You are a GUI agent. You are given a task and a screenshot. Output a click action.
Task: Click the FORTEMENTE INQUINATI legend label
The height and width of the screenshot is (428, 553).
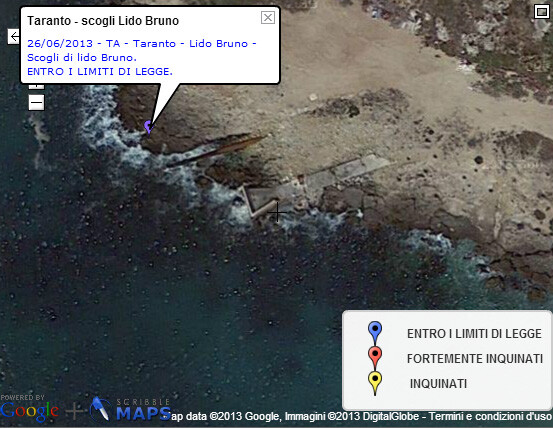point(475,359)
